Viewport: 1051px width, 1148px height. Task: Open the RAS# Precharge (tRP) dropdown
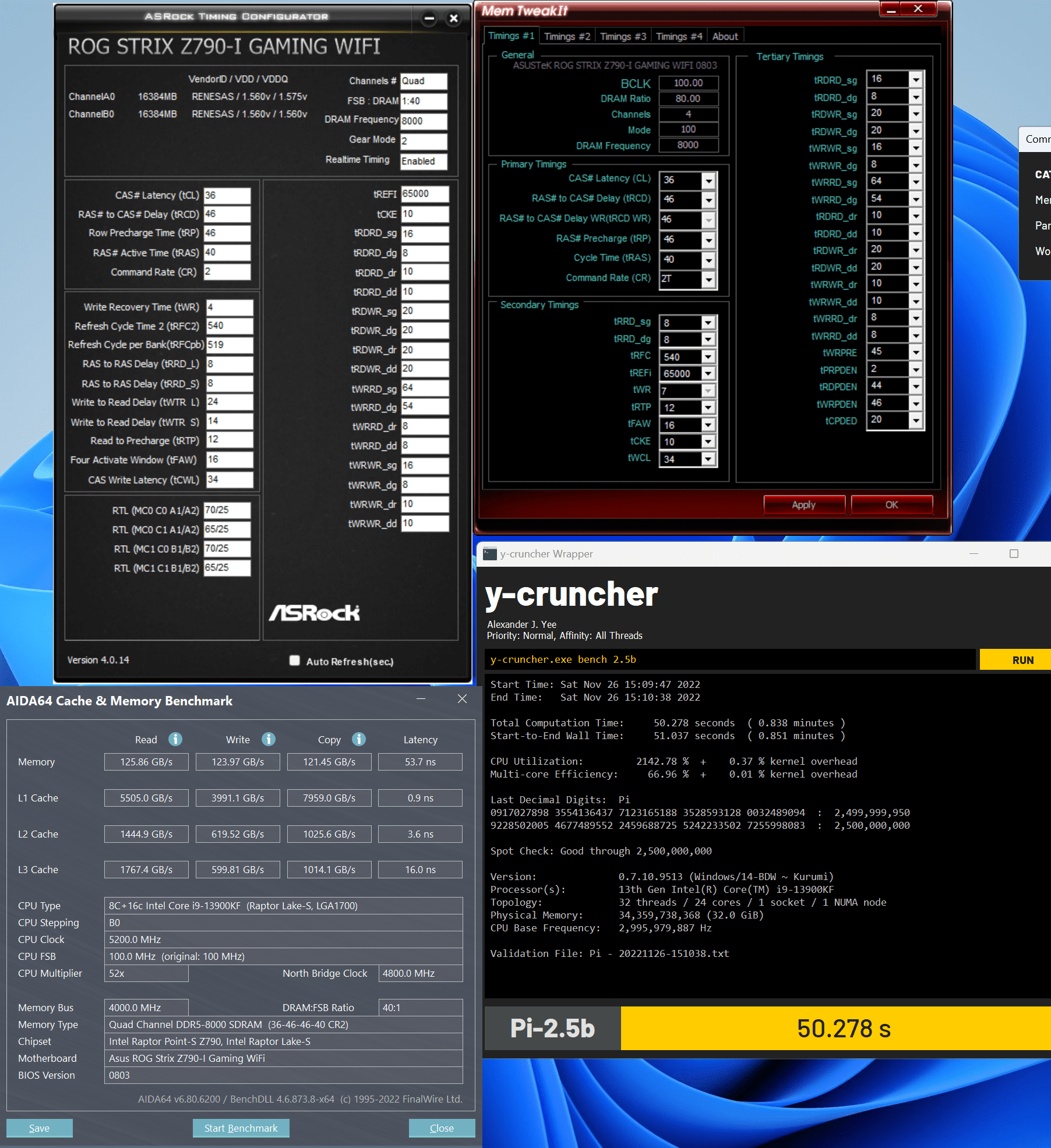(708, 240)
